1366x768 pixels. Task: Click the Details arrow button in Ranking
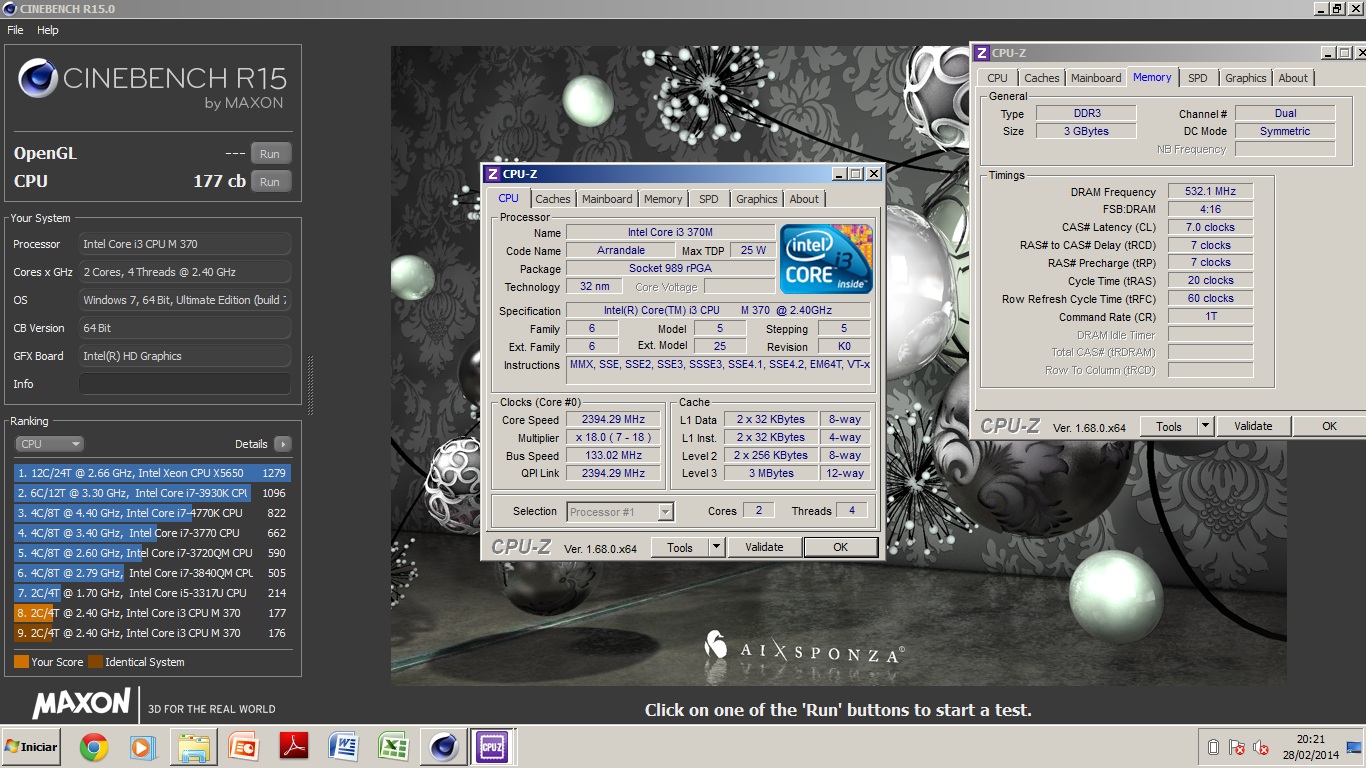[x=282, y=444]
